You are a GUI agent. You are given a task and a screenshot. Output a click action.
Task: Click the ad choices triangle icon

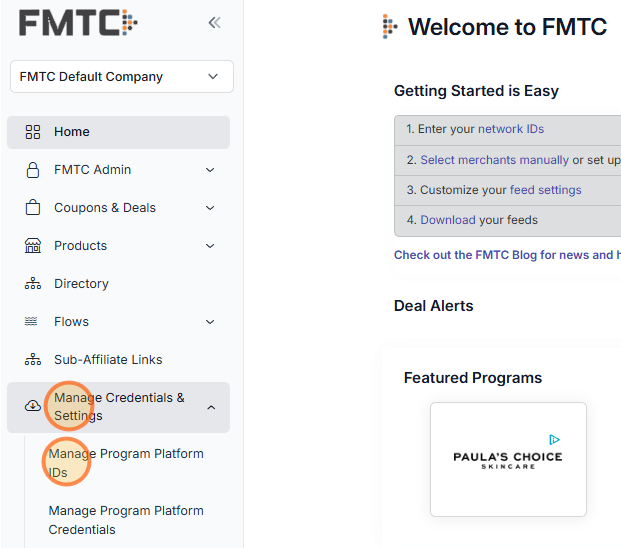[554, 439]
